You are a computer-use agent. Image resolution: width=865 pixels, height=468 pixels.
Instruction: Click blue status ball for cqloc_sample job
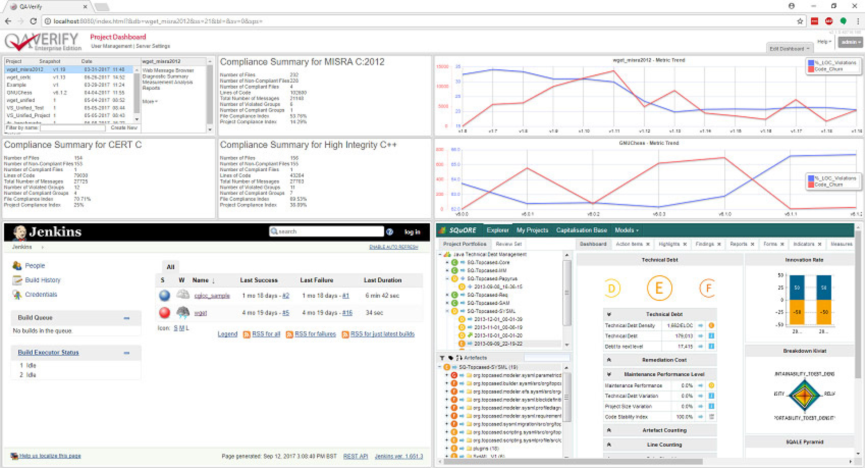coord(164,296)
